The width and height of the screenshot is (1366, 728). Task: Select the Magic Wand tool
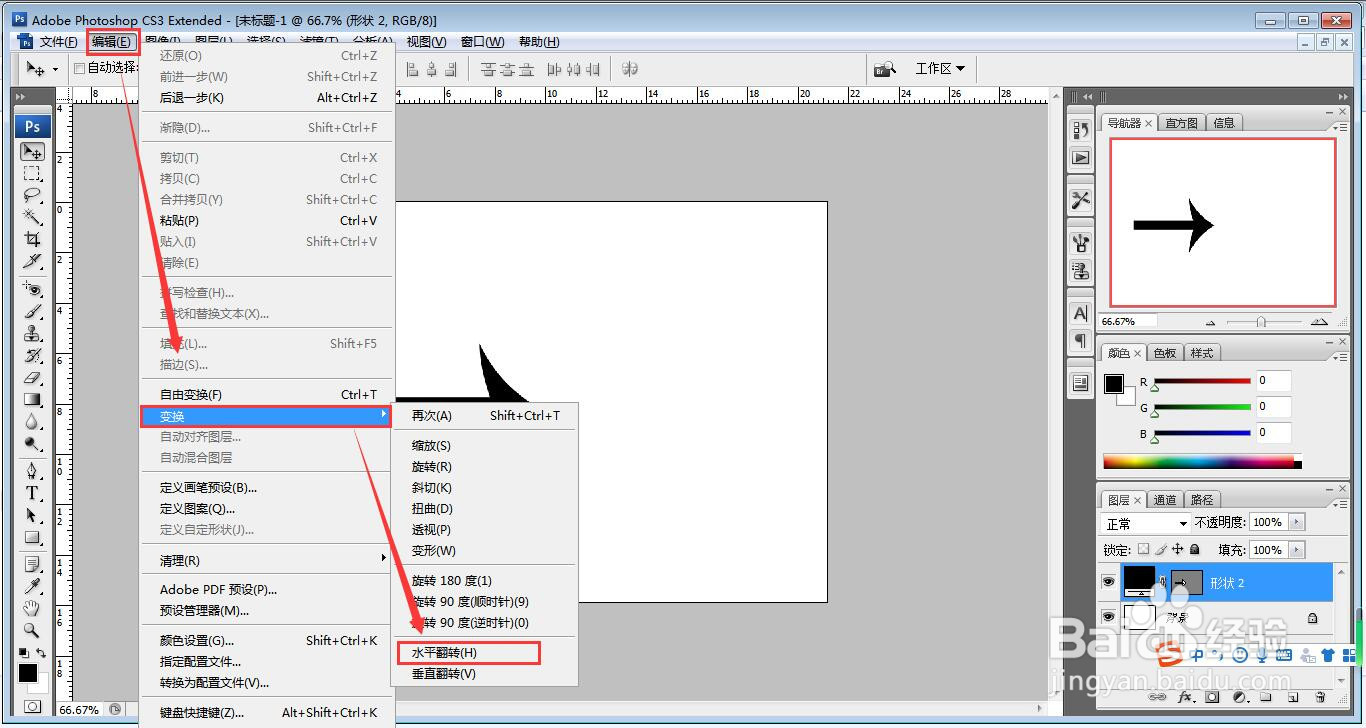coord(33,217)
